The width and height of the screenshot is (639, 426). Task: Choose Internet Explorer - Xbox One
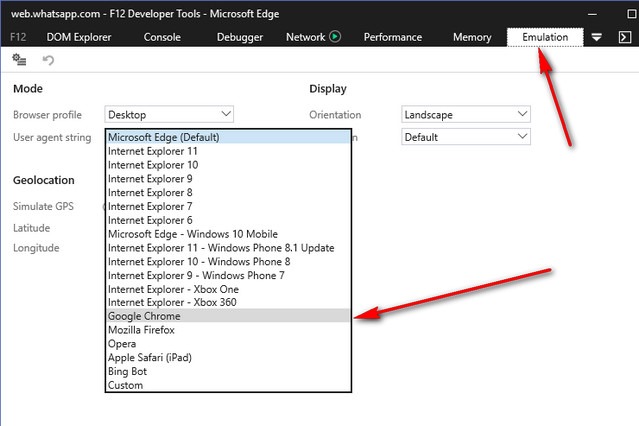(x=228, y=289)
